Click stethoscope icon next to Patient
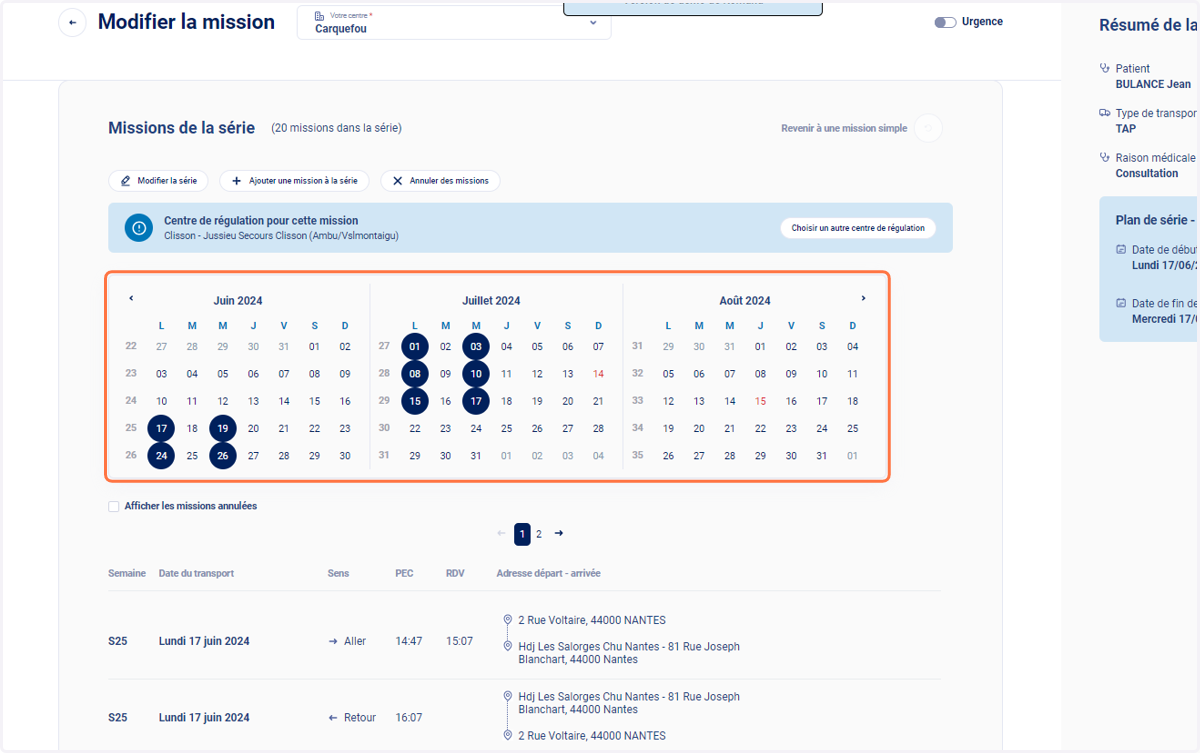1200x753 pixels. click(1105, 69)
